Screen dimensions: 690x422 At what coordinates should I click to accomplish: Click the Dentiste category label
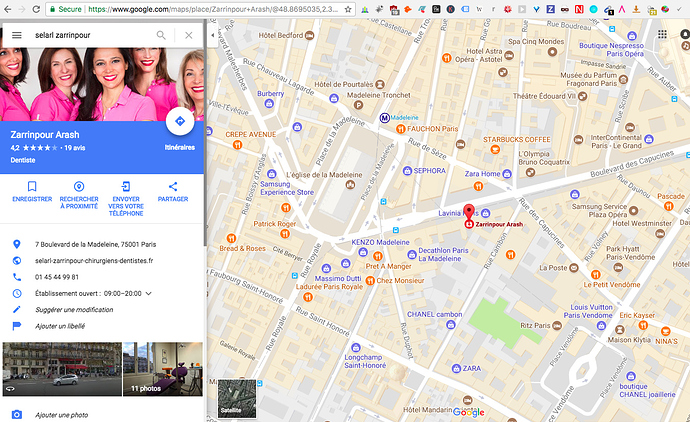click(x=23, y=160)
